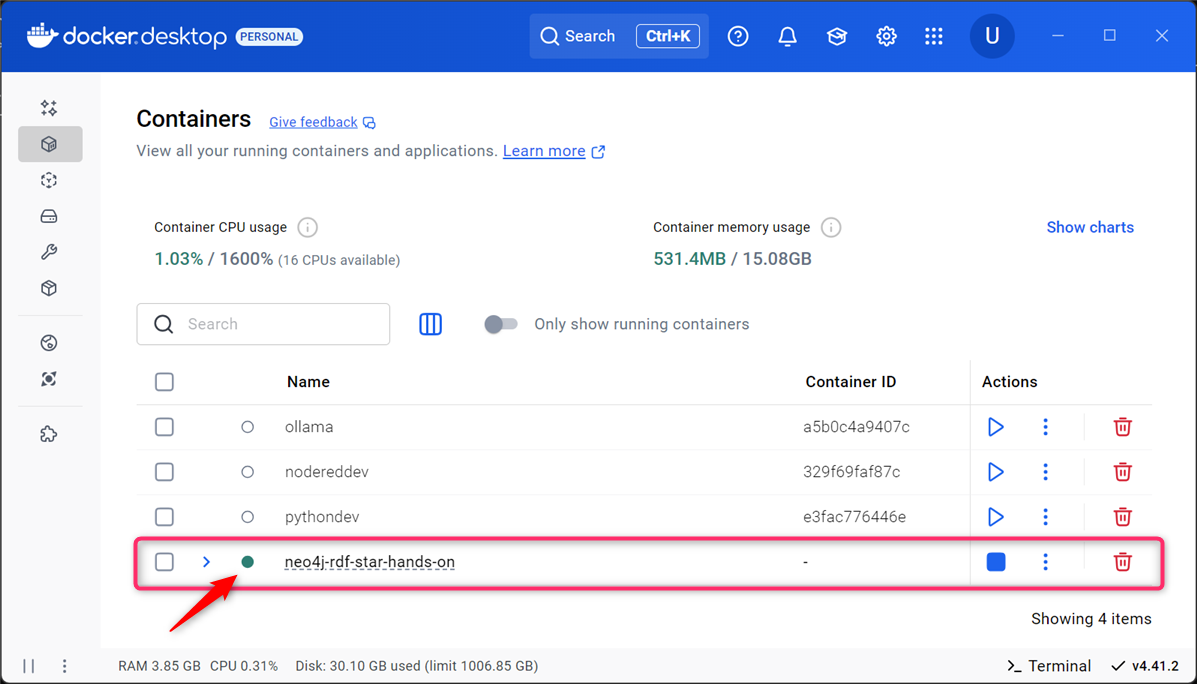Toggle Only show running containers switch
Image resolution: width=1197 pixels, height=684 pixels.
point(501,324)
